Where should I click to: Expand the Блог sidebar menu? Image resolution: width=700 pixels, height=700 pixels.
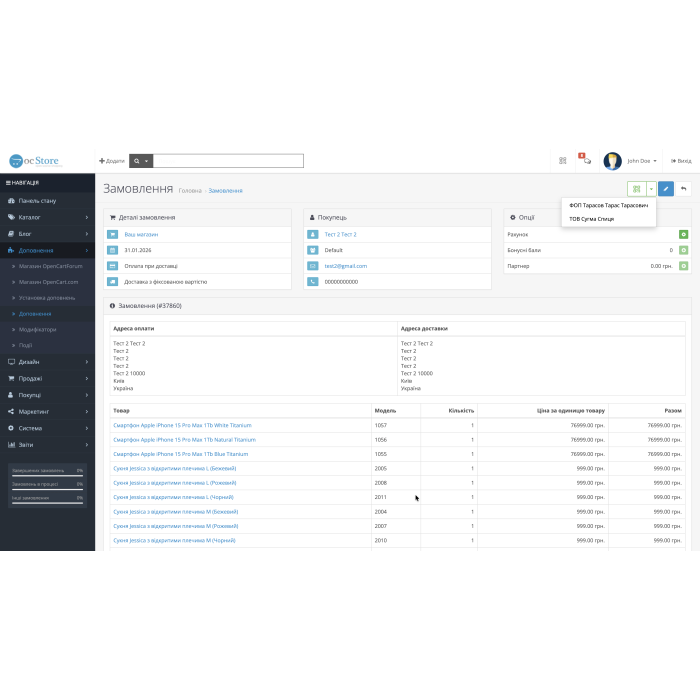tap(47, 234)
